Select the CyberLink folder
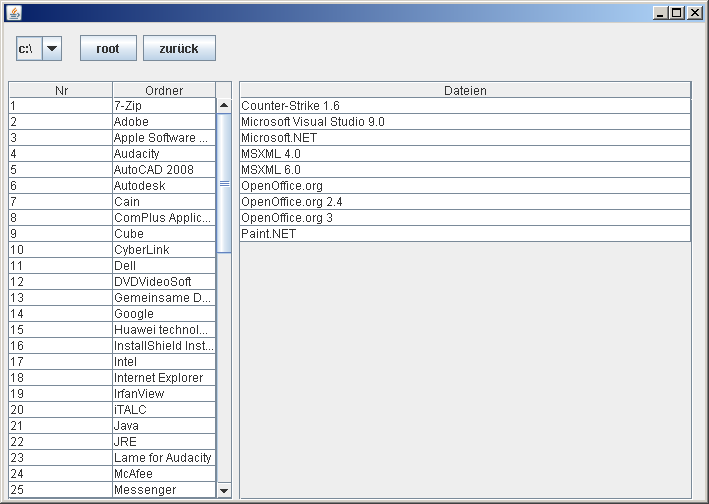 [164, 250]
